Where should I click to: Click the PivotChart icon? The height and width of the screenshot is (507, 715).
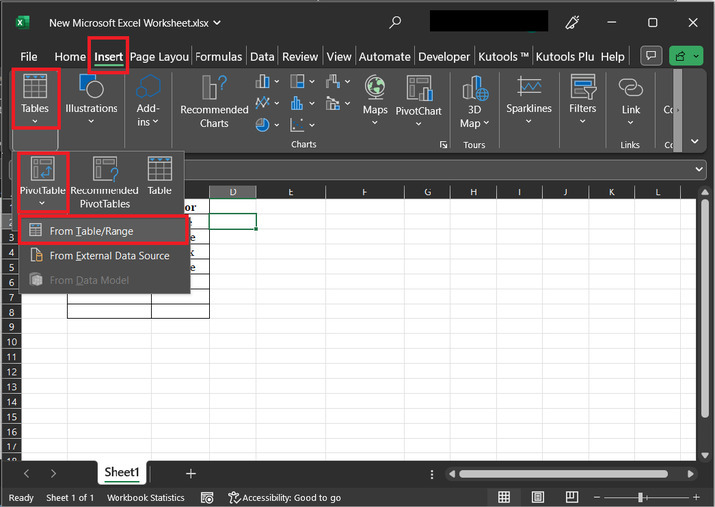[x=418, y=90]
